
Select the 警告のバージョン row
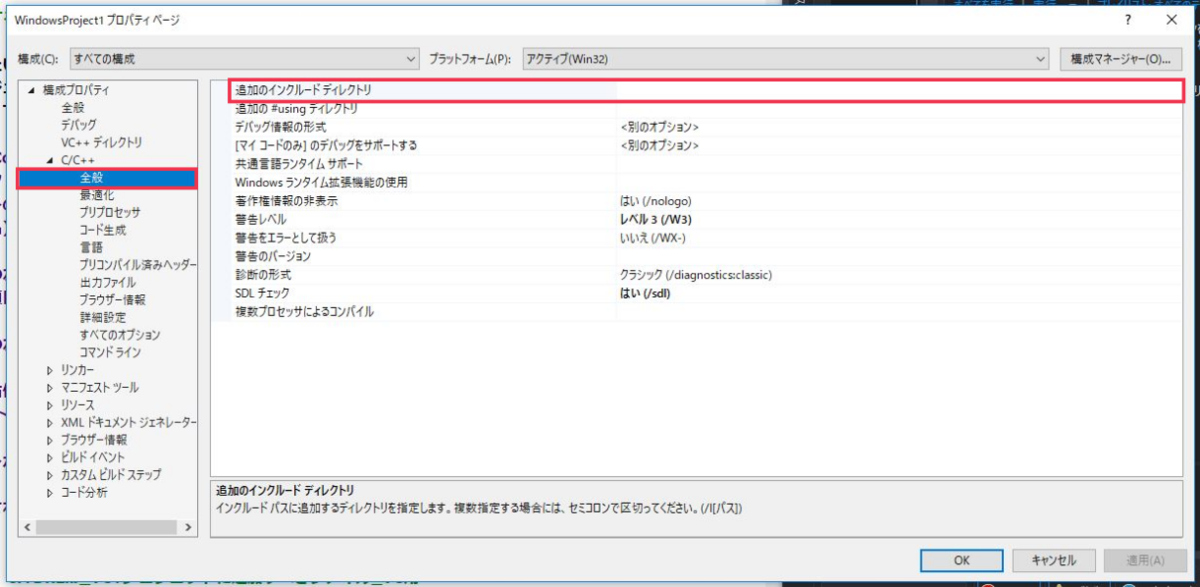707,256
